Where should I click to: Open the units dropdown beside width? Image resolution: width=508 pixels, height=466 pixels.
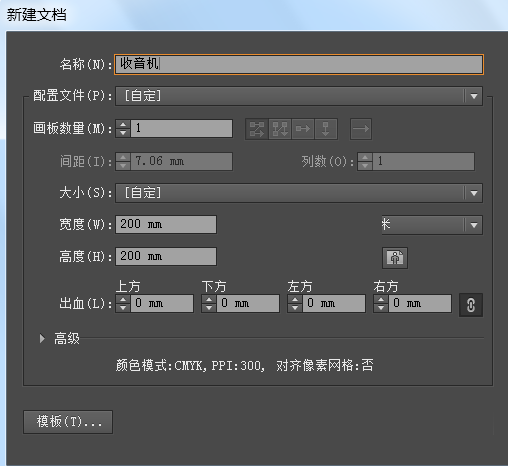click(432, 225)
